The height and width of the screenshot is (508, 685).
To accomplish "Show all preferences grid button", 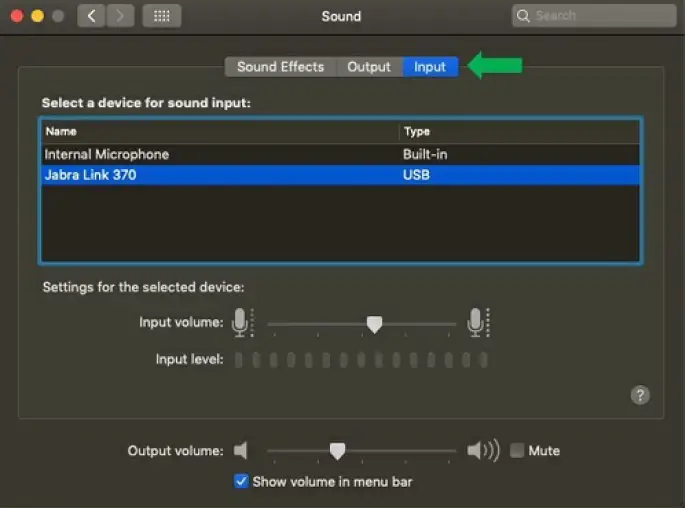I will pos(162,16).
